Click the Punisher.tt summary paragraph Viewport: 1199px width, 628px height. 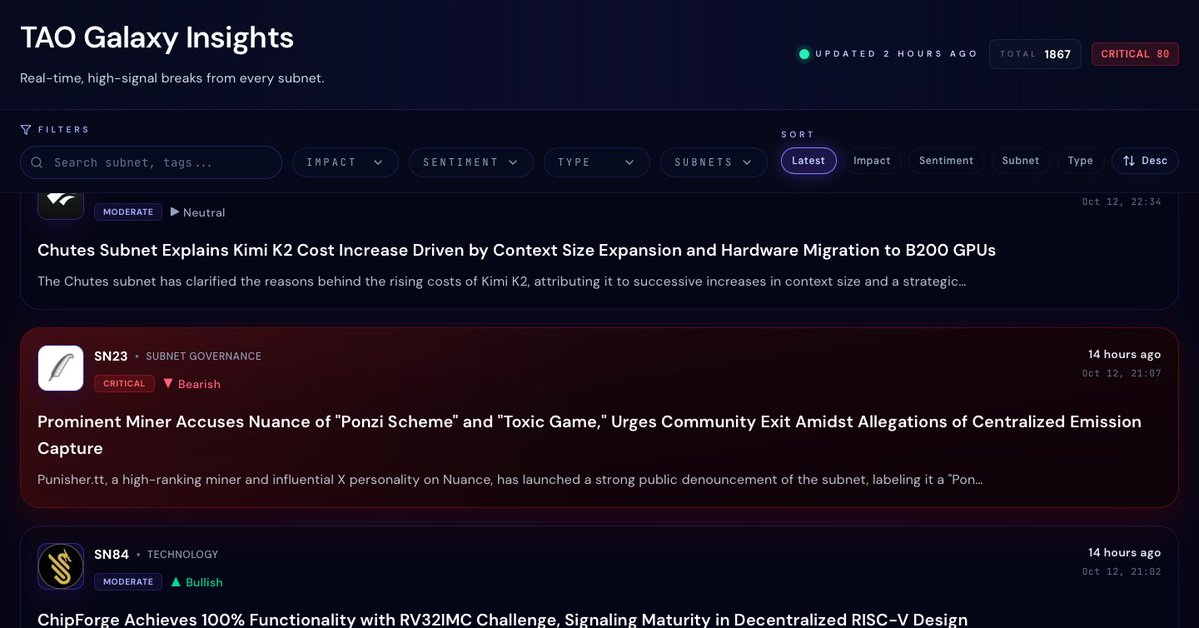click(x=510, y=480)
